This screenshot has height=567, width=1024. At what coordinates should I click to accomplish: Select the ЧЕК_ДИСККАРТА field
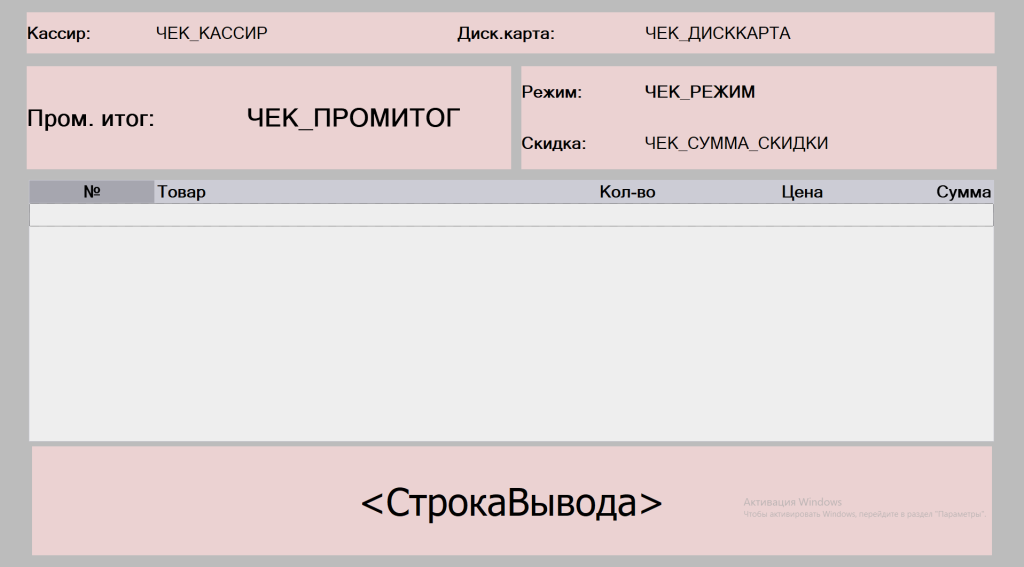point(717,33)
